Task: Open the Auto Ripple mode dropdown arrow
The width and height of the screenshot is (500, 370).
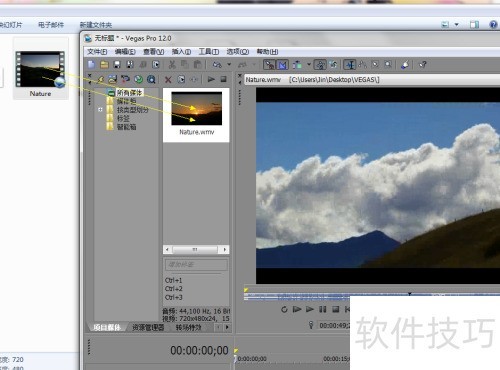Action: [309, 64]
